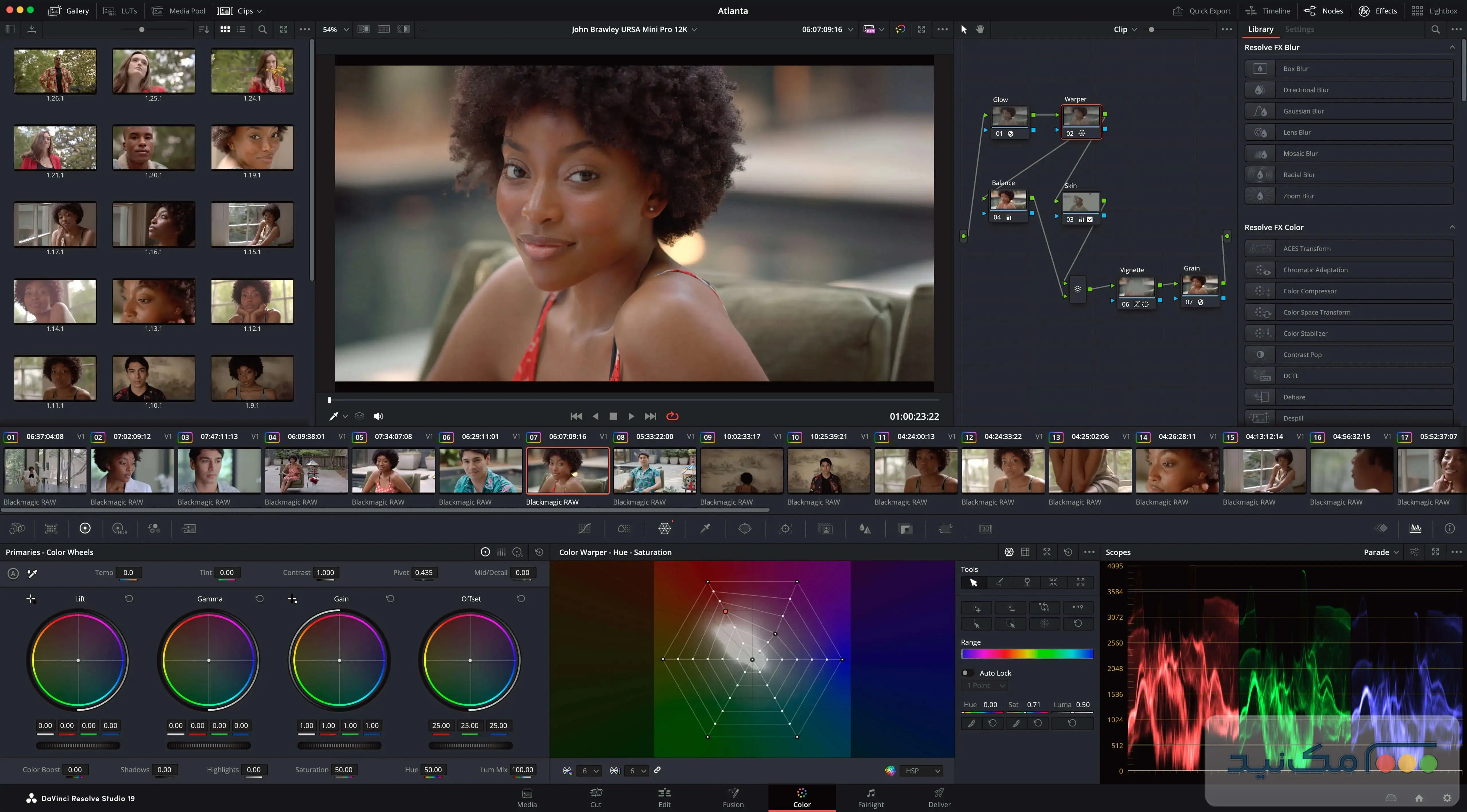Enable the checkbox on the Skin node

(x=1089, y=220)
